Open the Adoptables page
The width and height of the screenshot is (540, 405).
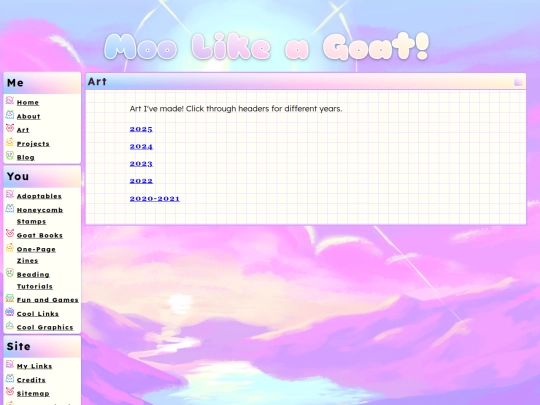[x=39, y=196]
